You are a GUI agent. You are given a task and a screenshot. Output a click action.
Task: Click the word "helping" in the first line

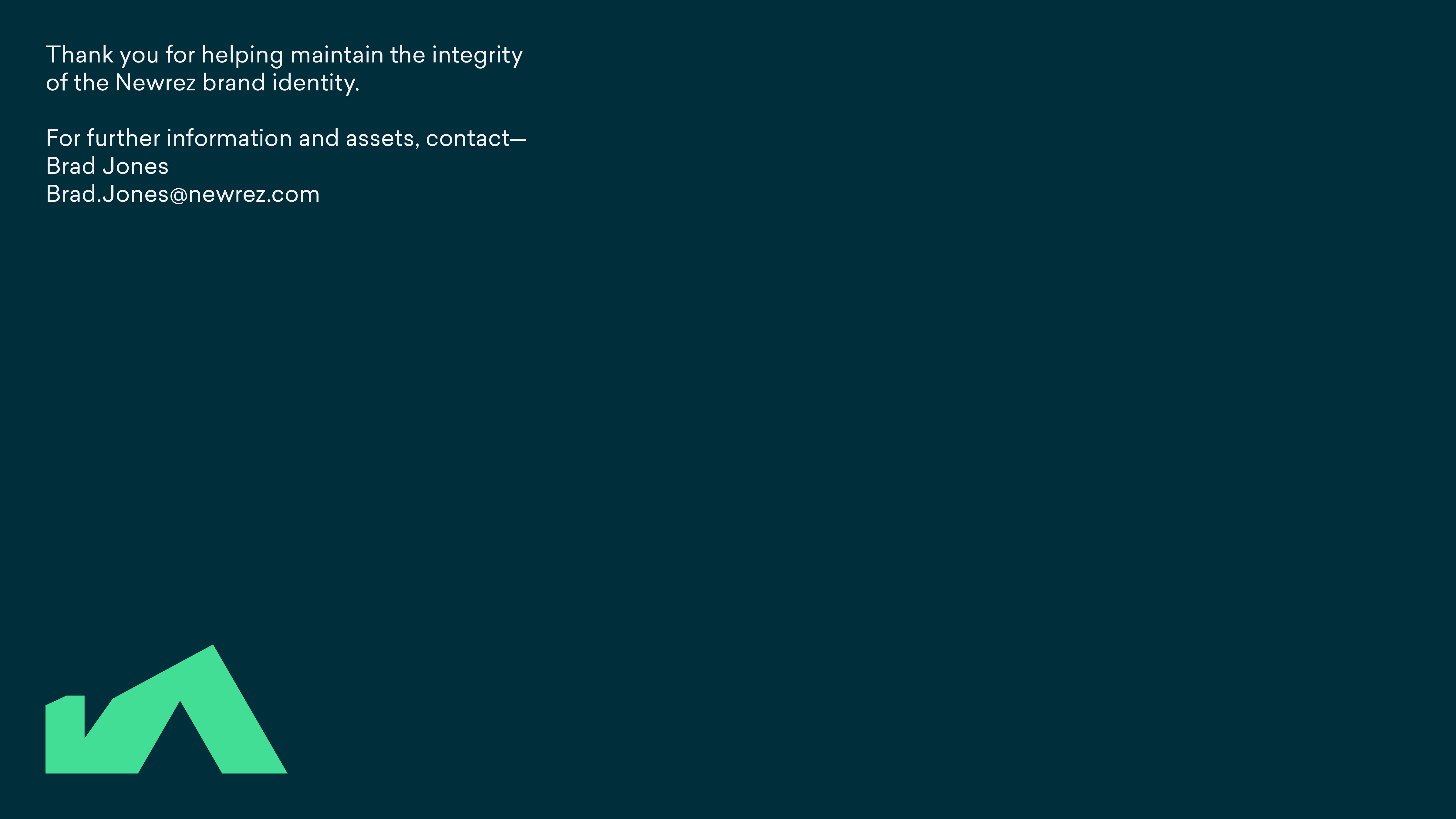tap(242, 56)
